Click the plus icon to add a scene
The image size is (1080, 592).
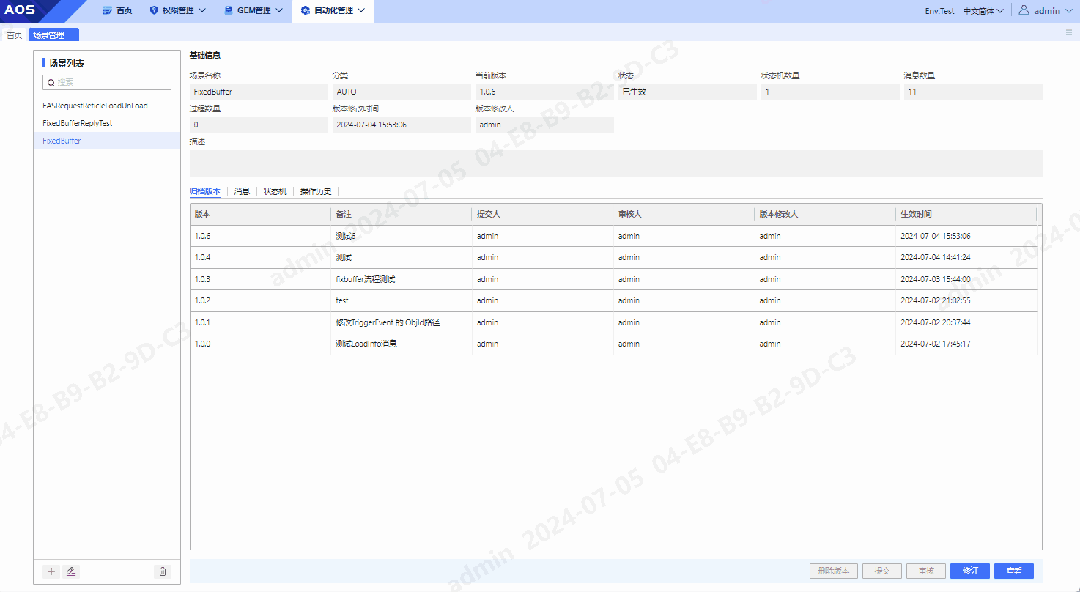52,571
